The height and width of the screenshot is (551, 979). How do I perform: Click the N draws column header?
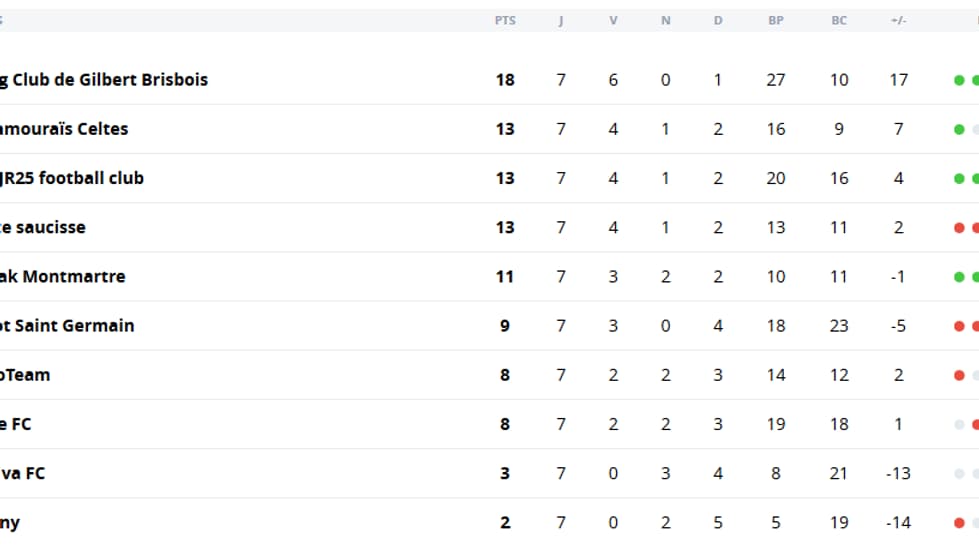click(x=666, y=21)
